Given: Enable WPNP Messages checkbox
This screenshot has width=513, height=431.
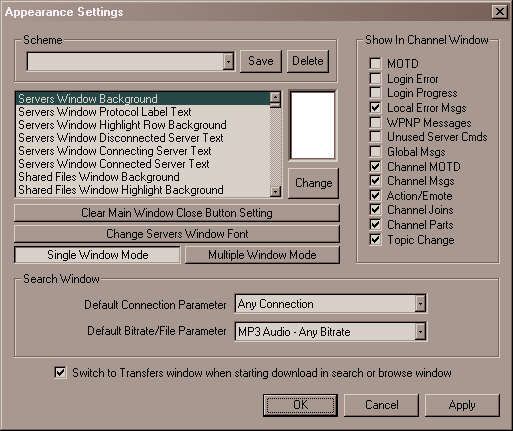Looking at the screenshot, I should (x=375, y=122).
